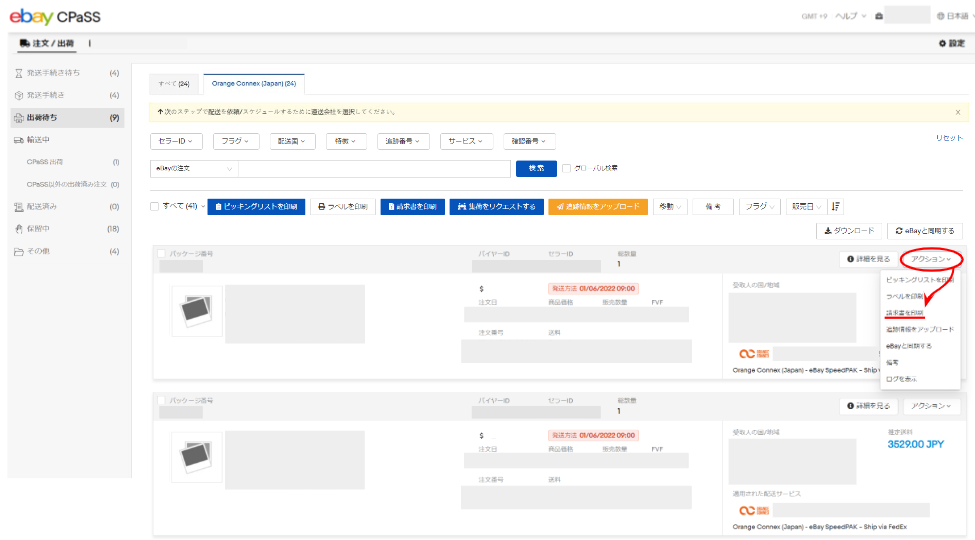975x540 pixels.
Task: Click the eBay CPaSS logo
Action: (55, 17)
